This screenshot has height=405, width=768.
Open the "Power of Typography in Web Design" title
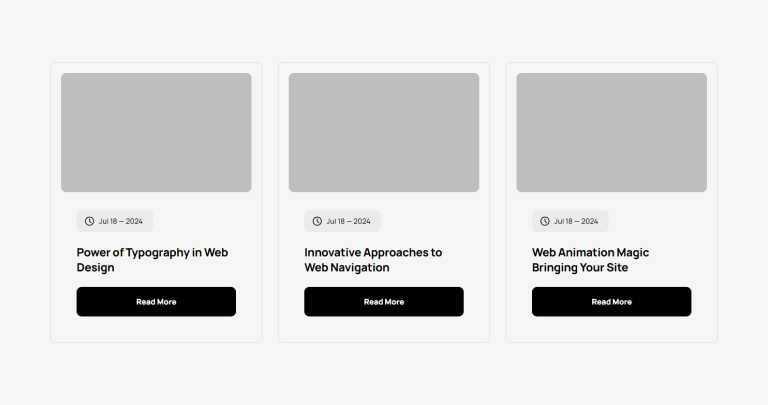coord(152,253)
